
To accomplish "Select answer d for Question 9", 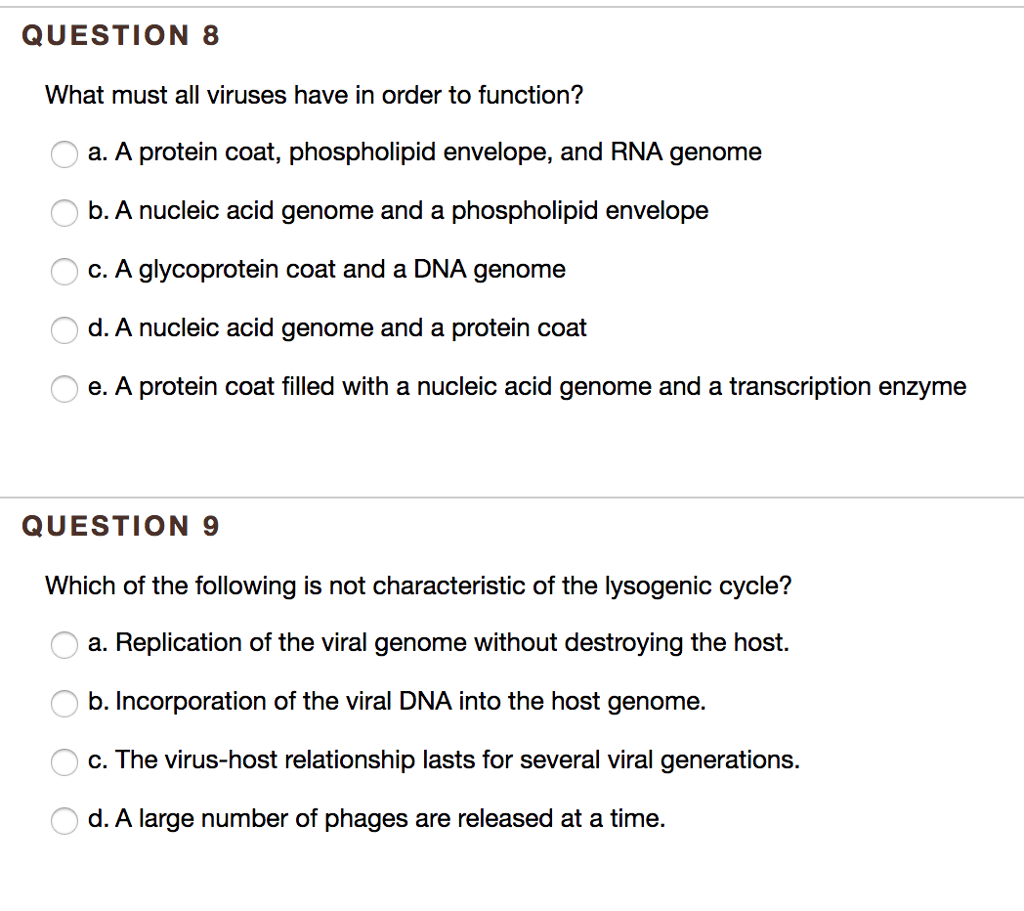I will pos(64,820).
